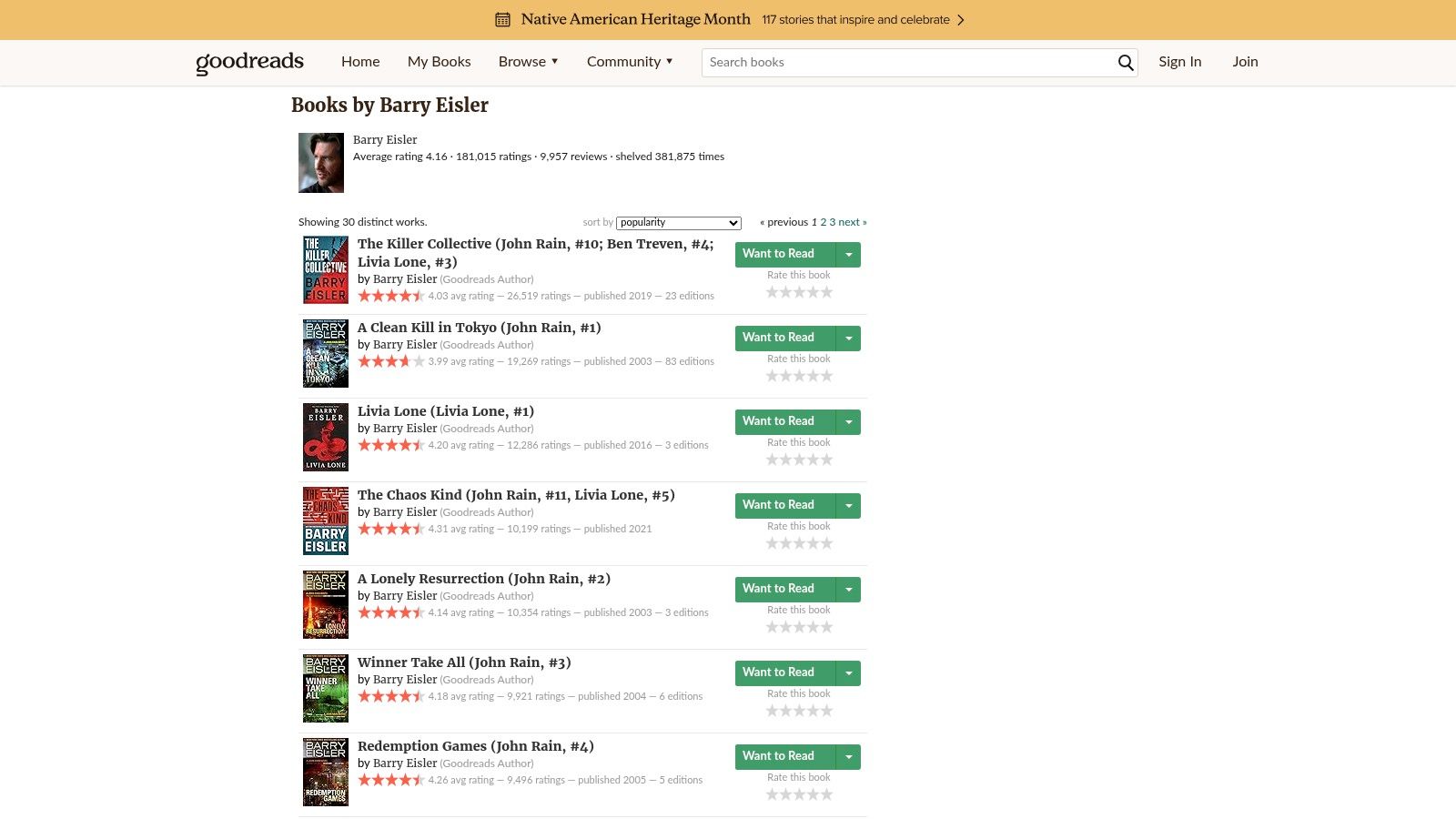Rate Redemption Games one star
1456x819 pixels.
tap(773, 794)
